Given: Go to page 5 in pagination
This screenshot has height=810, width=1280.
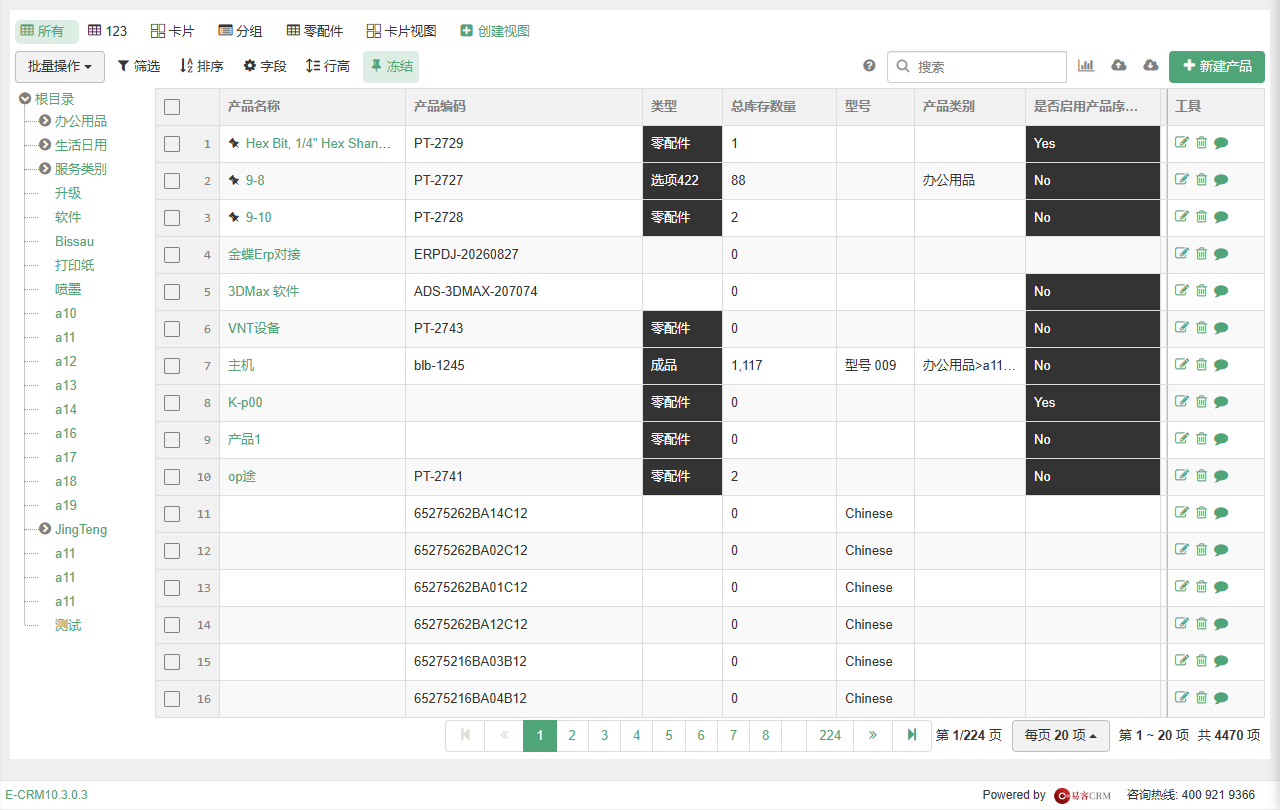Looking at the screenshot, I should (x=669, y=735).
